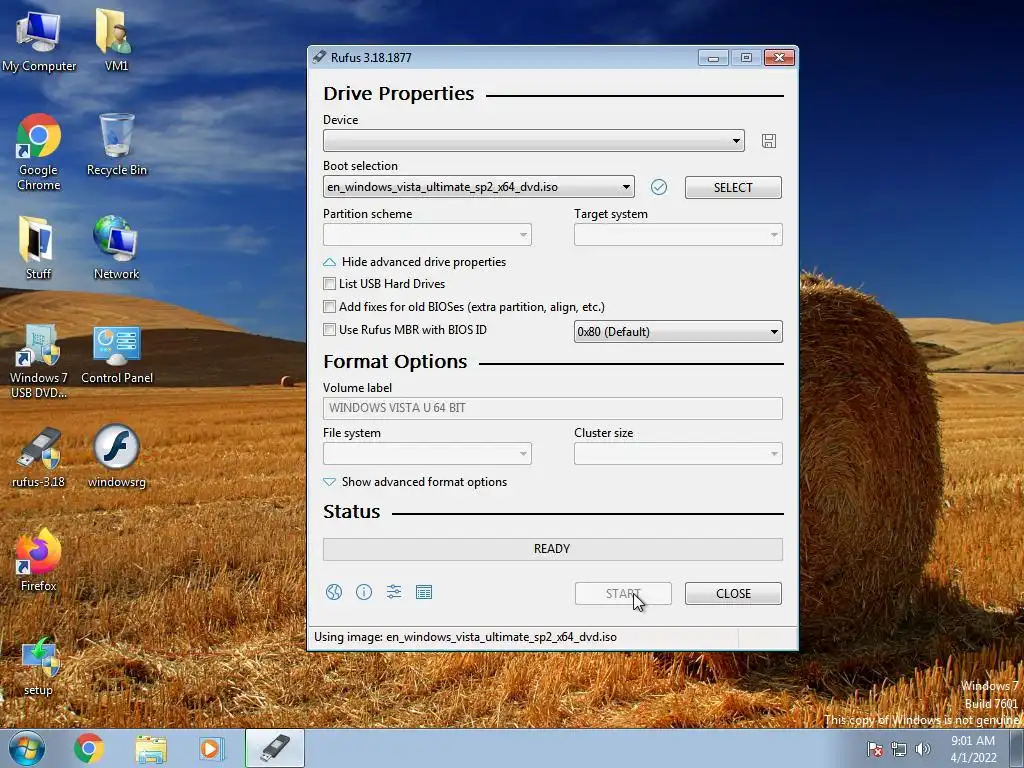
Task: Expand Show advanced format options
Action: 415,482
